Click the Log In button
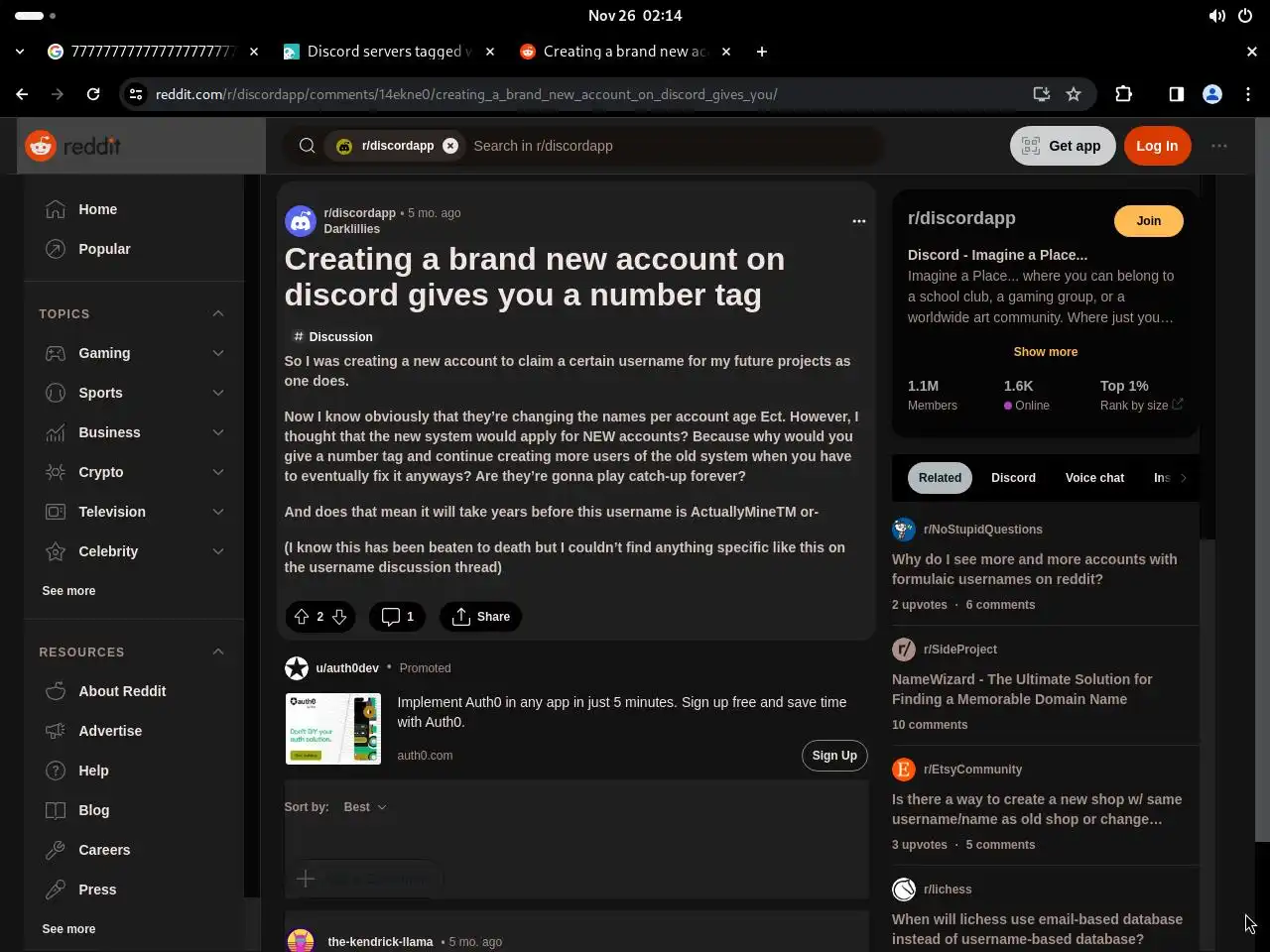This screenshot has width=1270, height=952. [1157, 146]
